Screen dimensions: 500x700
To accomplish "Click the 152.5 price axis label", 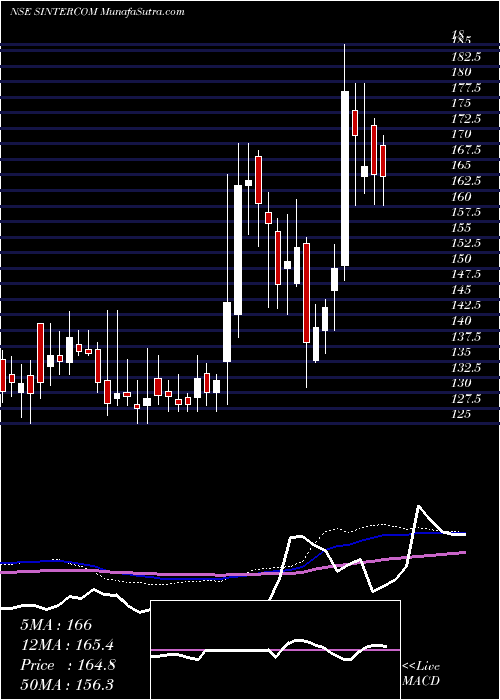I will 467,243.
